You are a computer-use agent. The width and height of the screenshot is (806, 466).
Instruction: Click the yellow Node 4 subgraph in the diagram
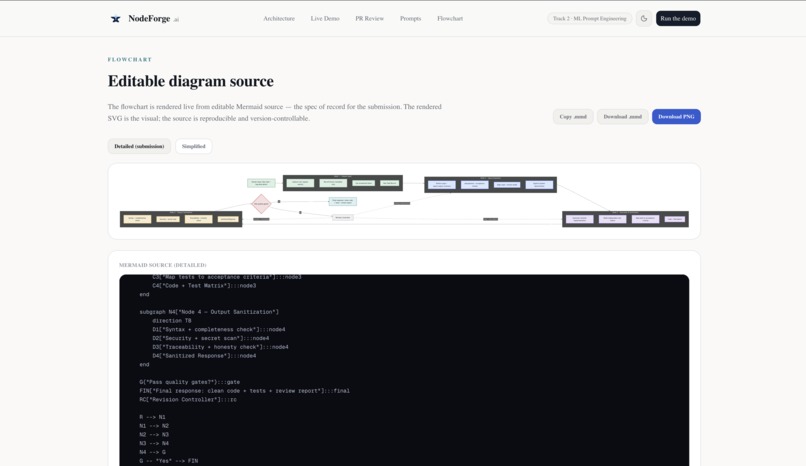pyautogui.click(x=181, y=219)
